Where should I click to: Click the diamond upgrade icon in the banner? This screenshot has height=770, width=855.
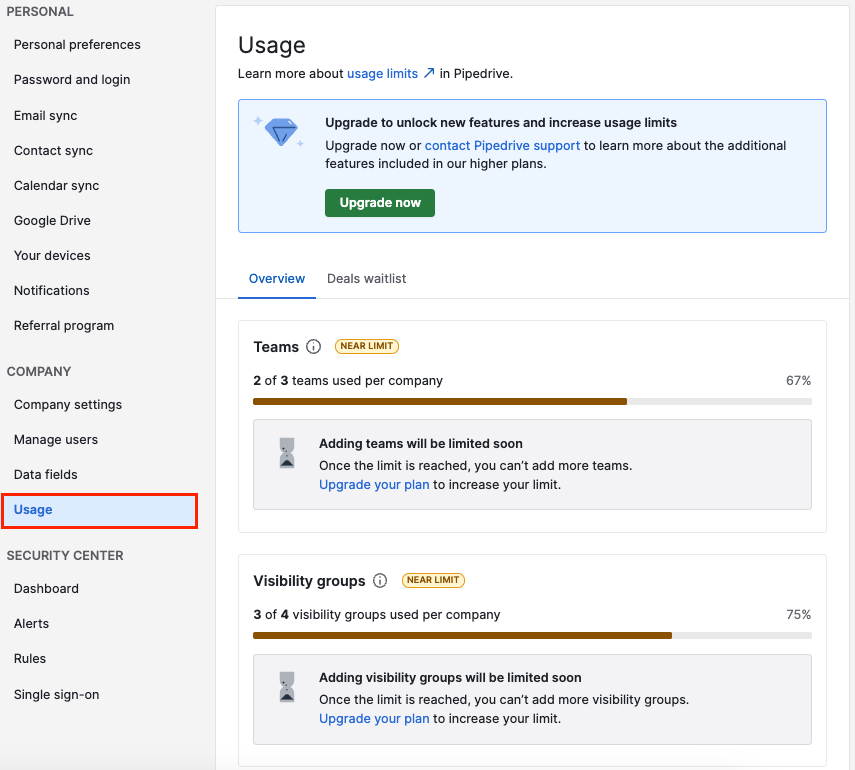click(283, 131)
